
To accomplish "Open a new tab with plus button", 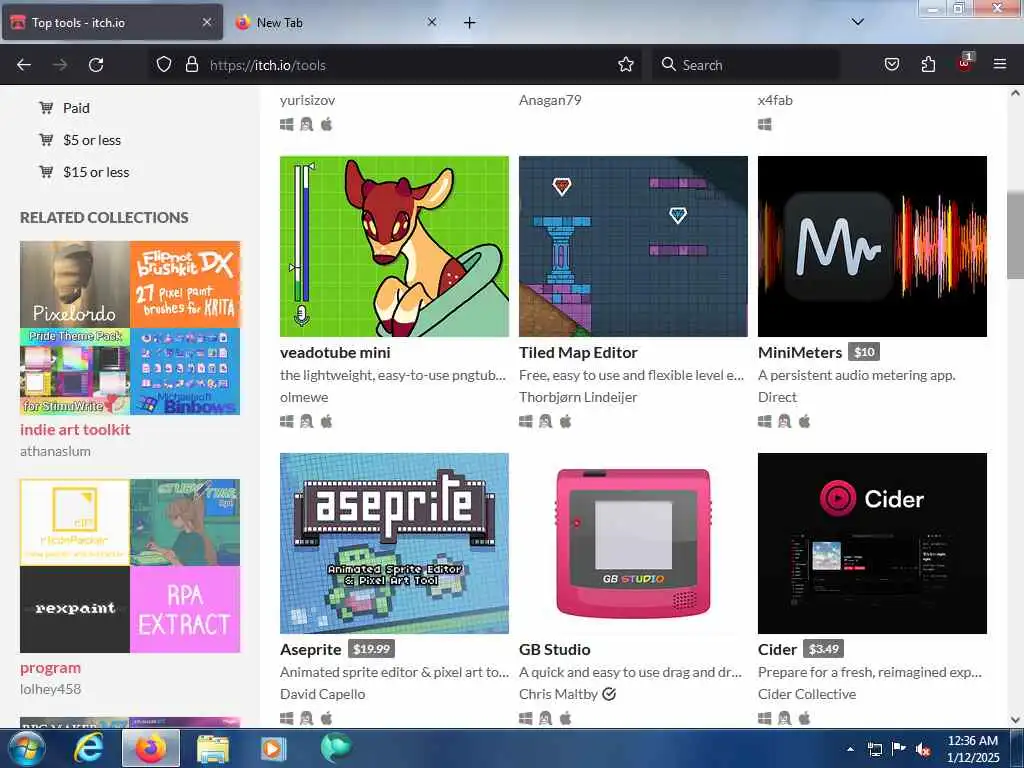I will (470, 23).
